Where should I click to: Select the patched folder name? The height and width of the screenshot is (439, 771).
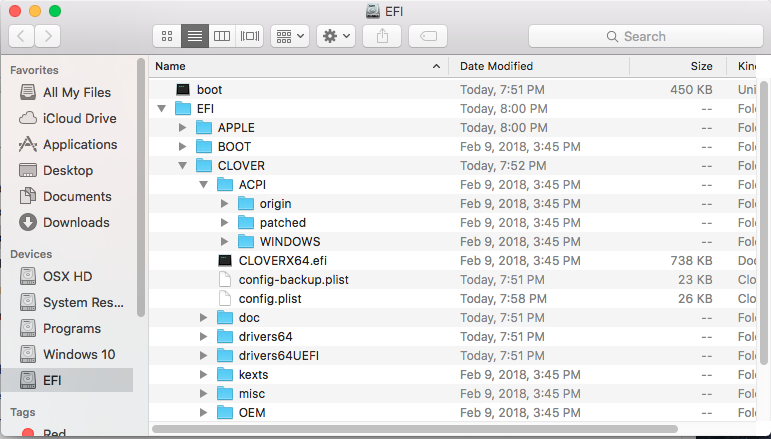click(x=283, y=223)
